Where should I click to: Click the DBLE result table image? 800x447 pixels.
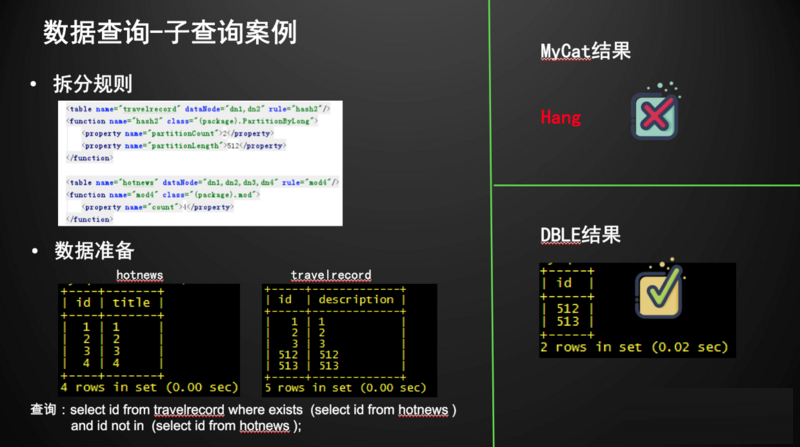637,310
